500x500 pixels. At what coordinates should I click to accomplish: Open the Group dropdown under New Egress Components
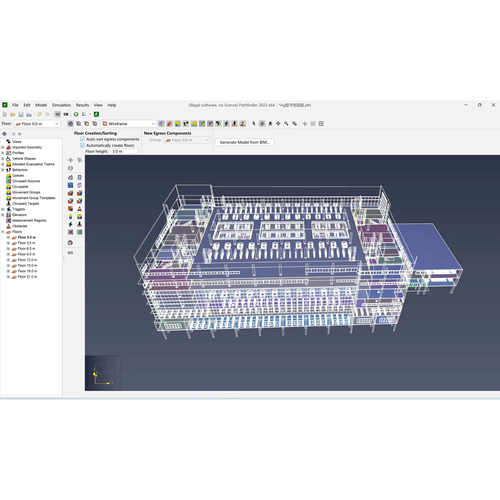pyautogui.click(x=186, y=140)
